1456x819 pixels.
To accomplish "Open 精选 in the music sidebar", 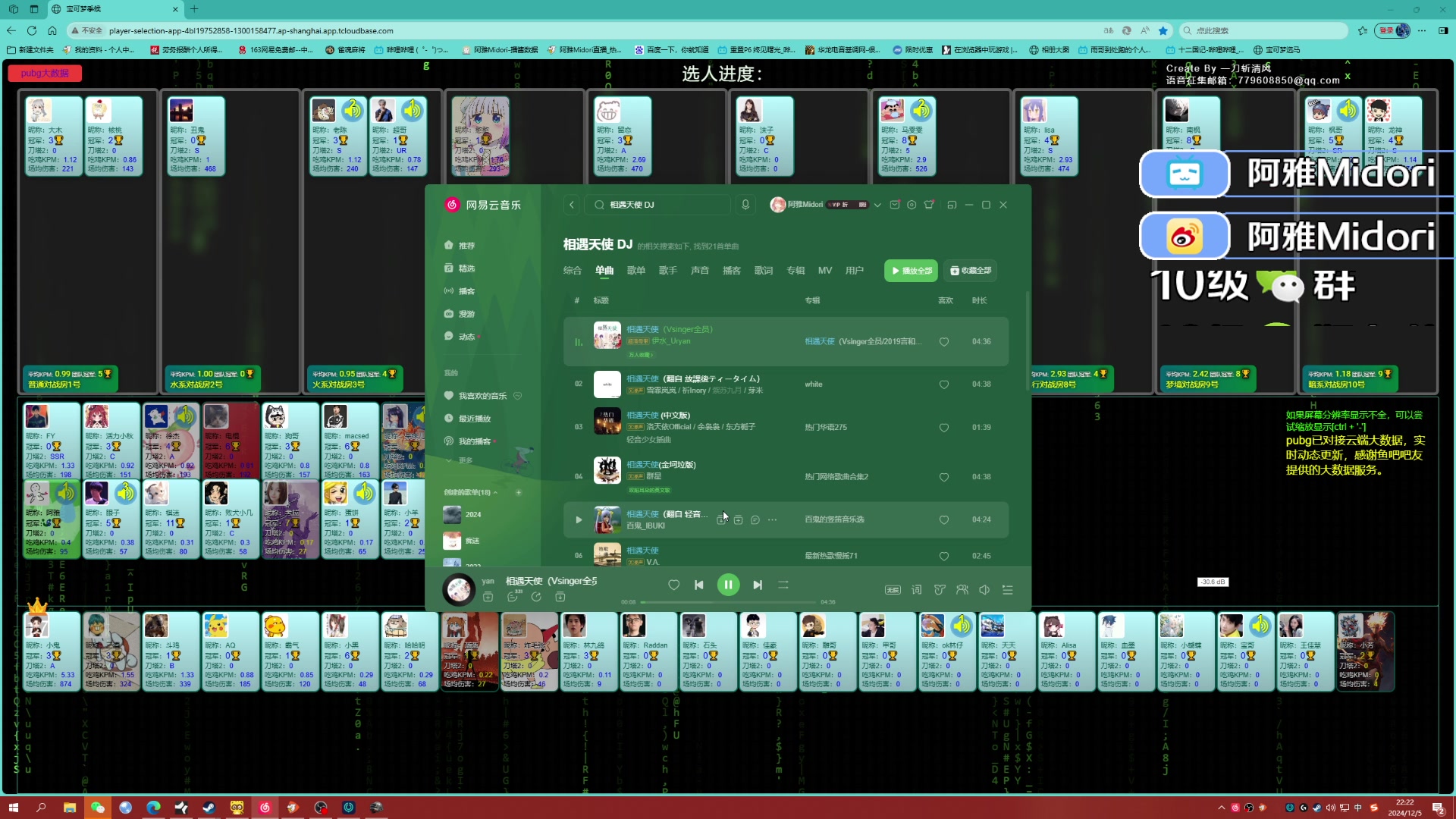I will tap(460, 268).
